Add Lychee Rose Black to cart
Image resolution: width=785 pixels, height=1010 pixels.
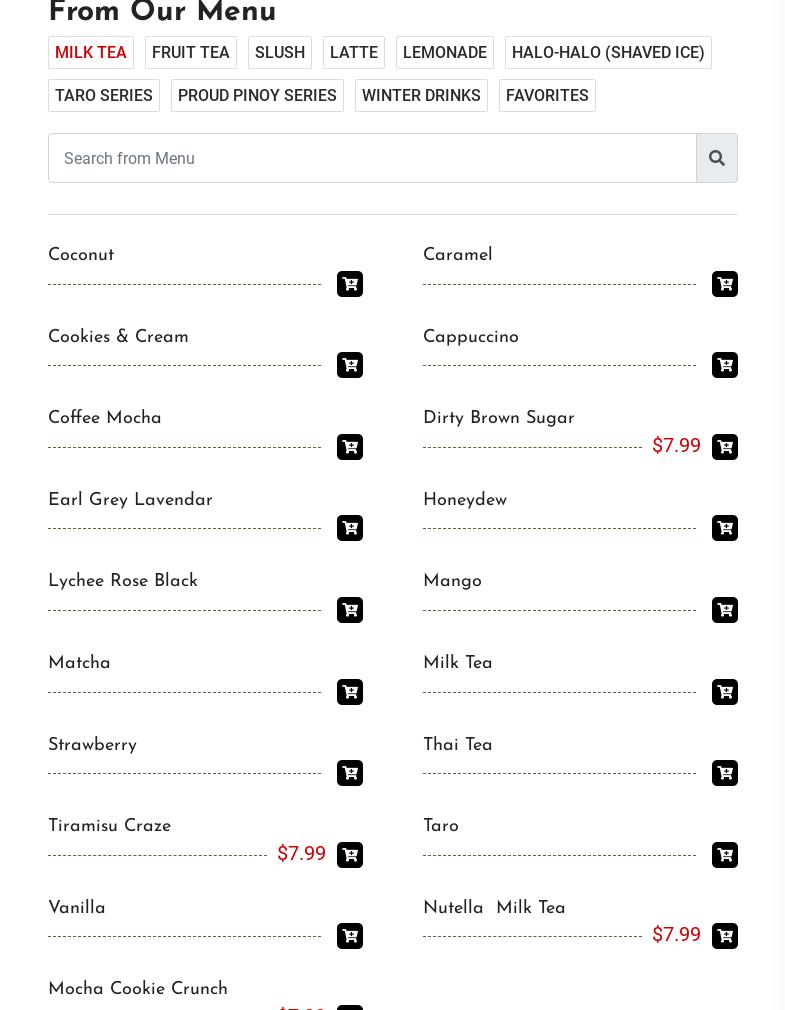coord(350,610)
